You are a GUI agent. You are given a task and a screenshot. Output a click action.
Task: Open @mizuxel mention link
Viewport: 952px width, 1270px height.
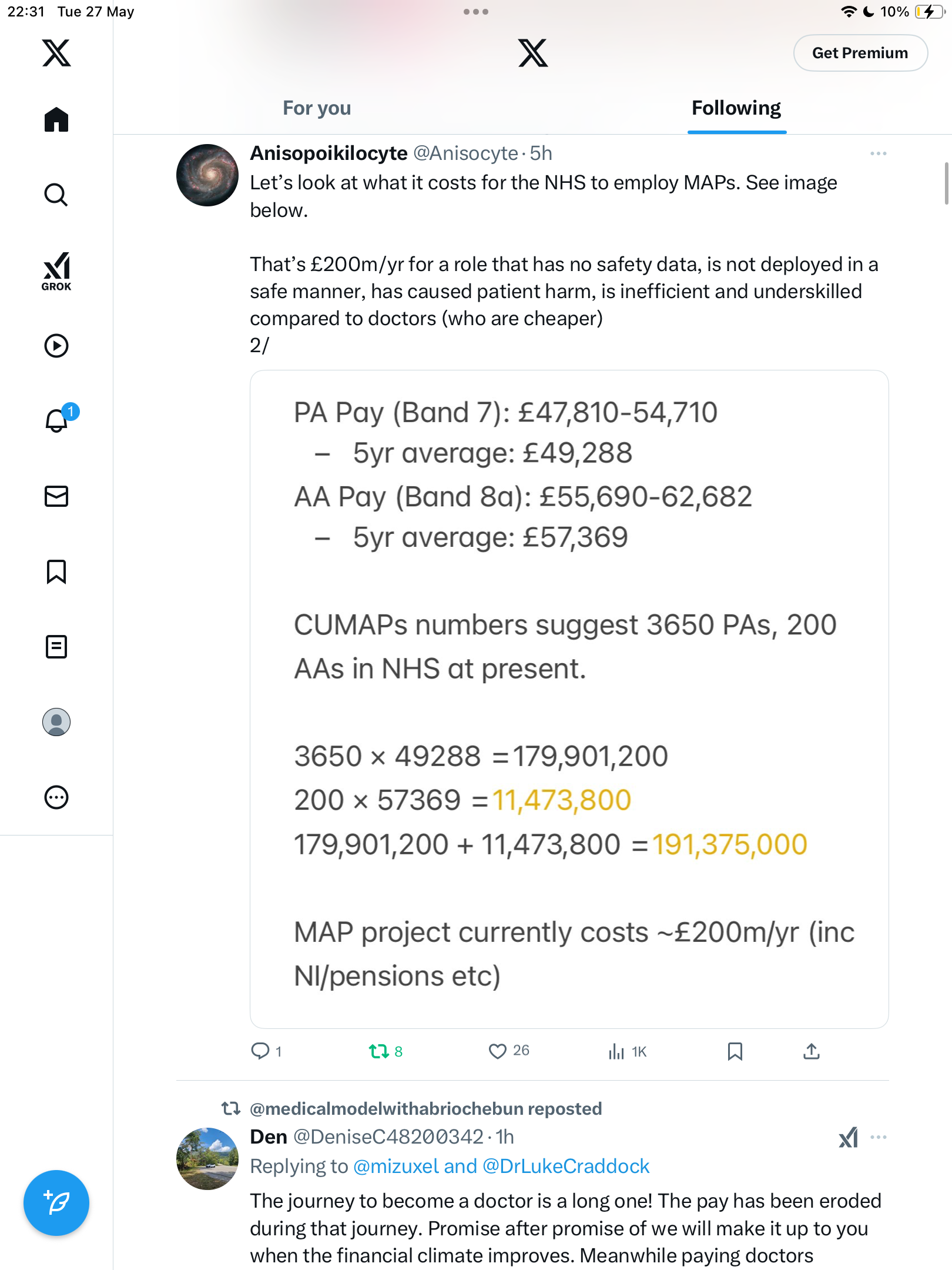click(396, 1167)
